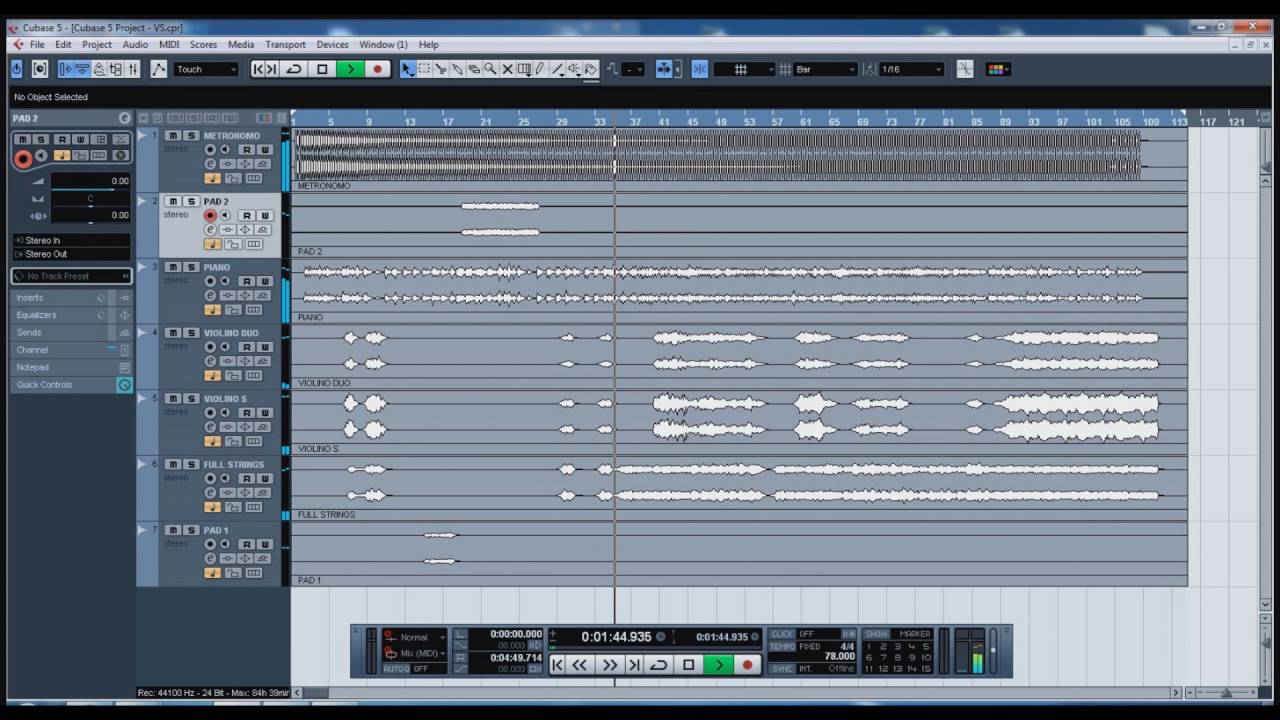1280x720 pixels.
Task: Click the Stereo In input routing
Action: coord(71,240)
